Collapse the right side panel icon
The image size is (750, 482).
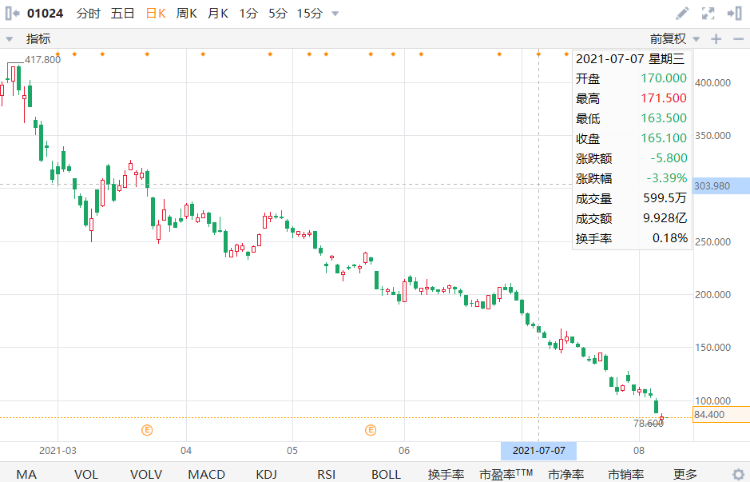[x=734, y=13]
